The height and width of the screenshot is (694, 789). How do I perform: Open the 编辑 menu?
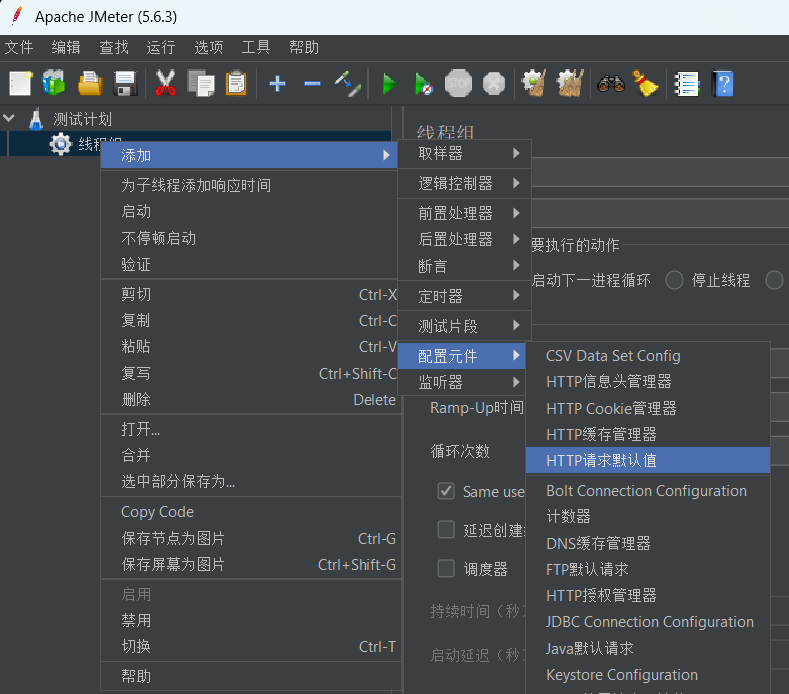(x=66, y=47)
